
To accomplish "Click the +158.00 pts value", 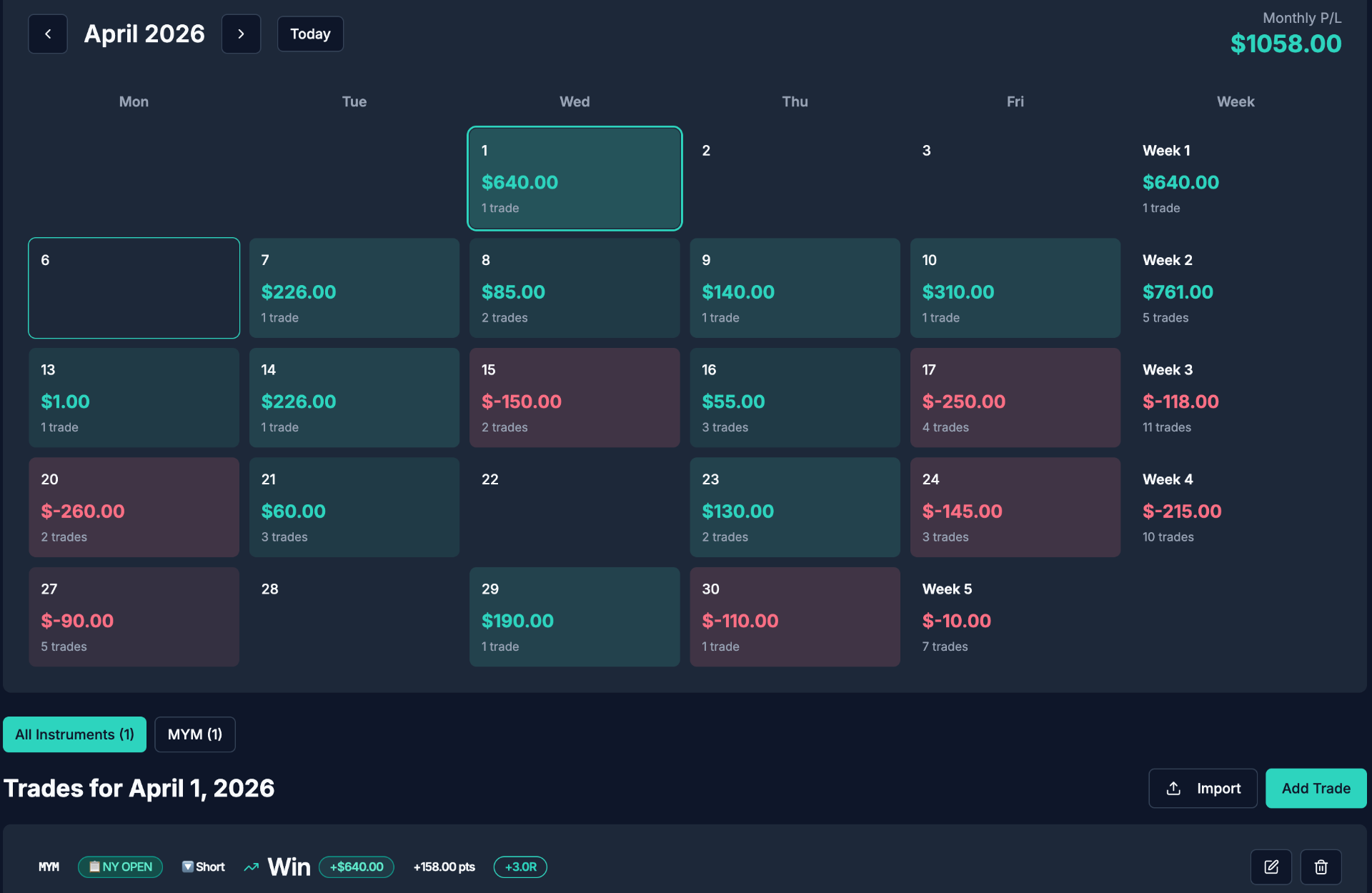I will pos(444,867).
